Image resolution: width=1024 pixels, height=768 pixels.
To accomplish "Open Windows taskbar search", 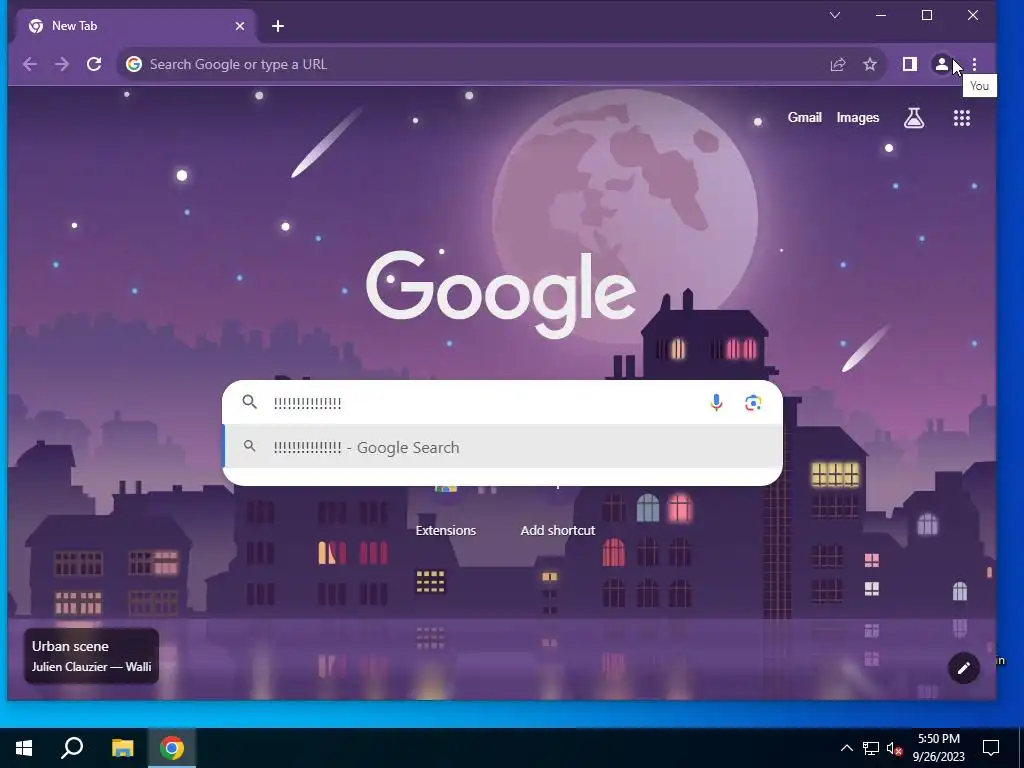I will [x=72, y=748].
